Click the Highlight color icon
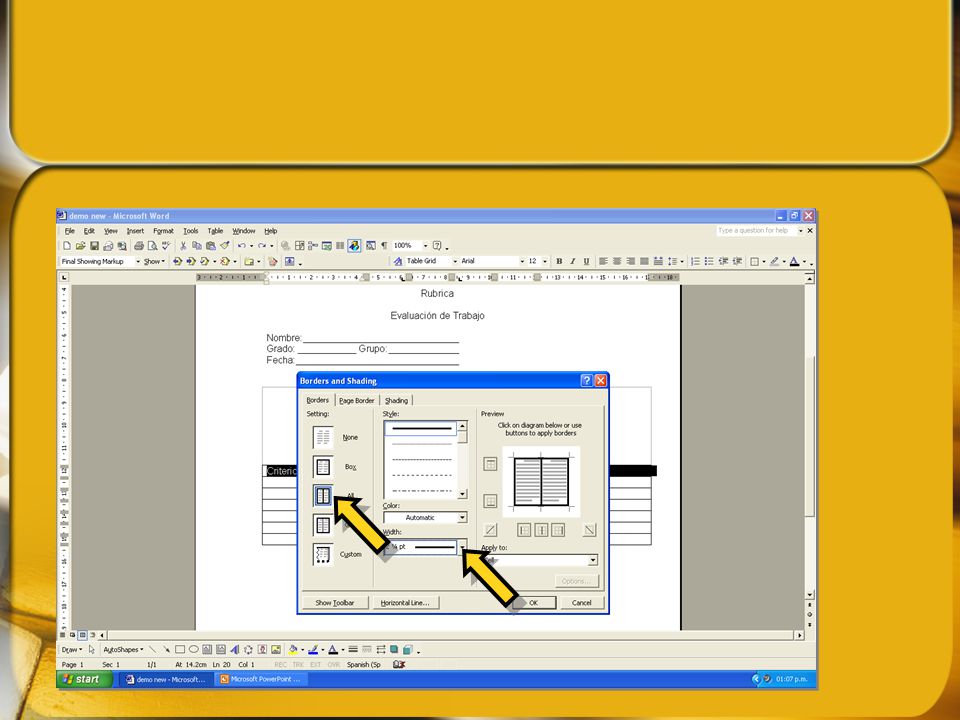 (x=774, y=261)
